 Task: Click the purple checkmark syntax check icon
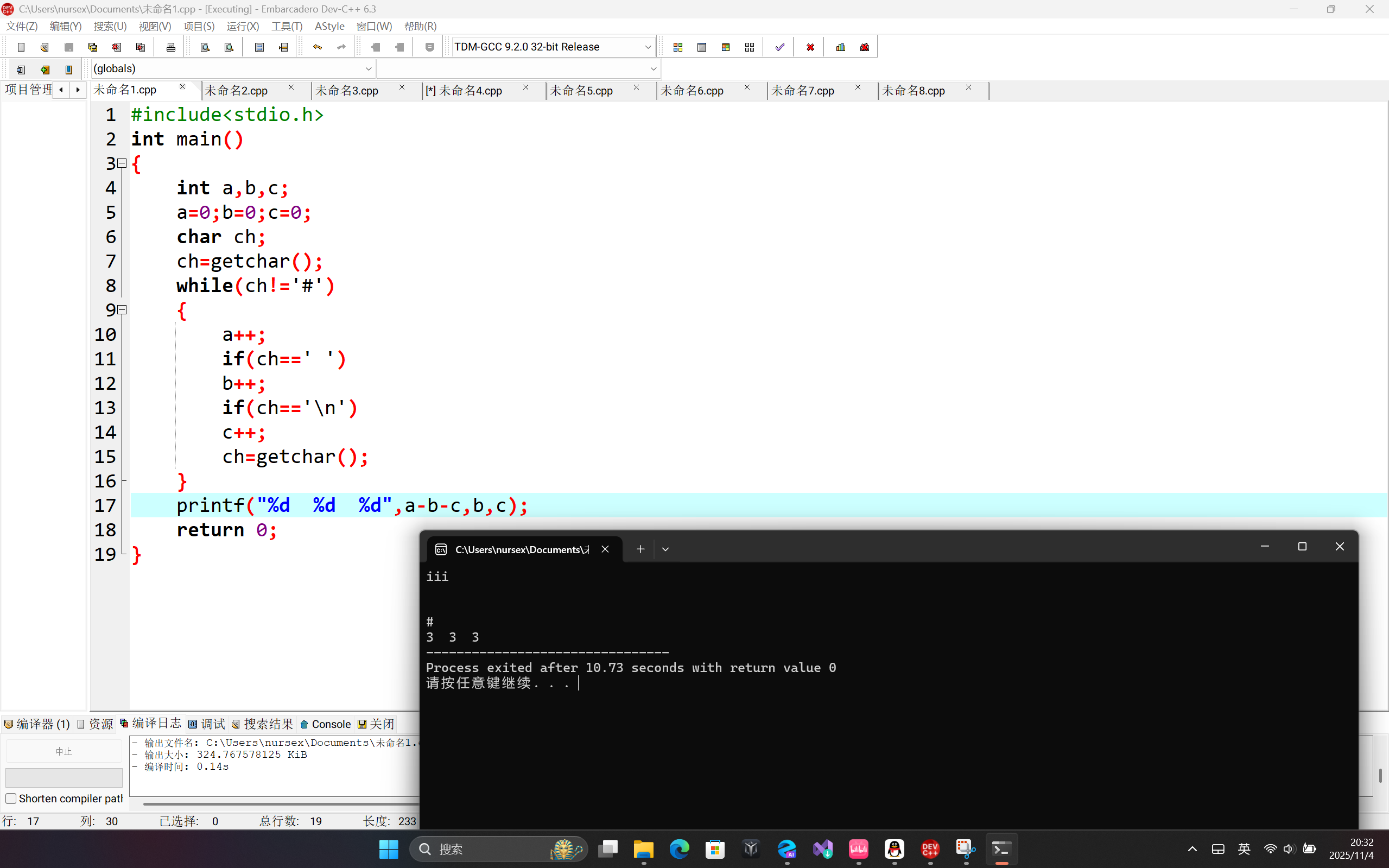pyautogui.click(x=779, y=47)
